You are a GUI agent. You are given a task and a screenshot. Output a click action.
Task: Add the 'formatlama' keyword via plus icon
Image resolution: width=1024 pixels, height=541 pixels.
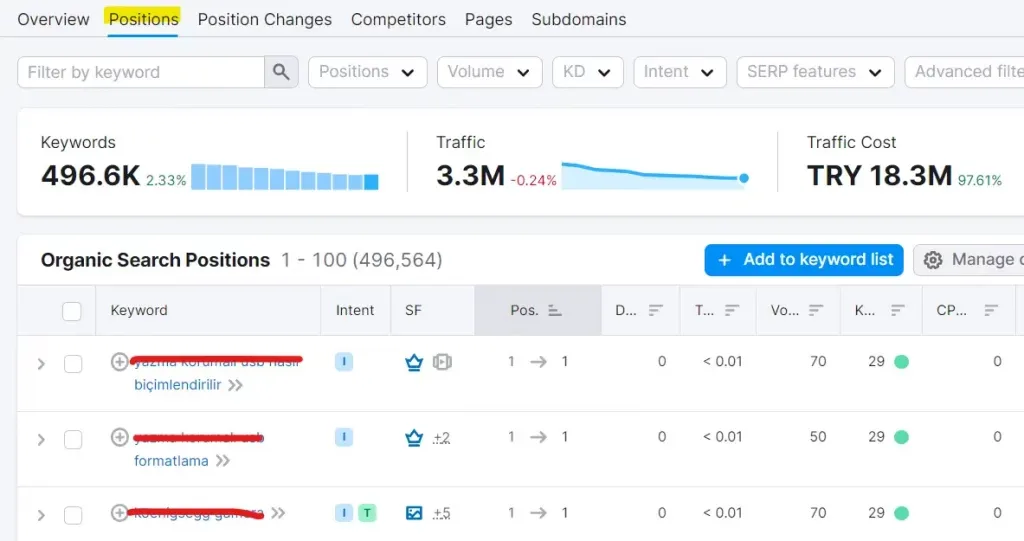tap(119, 437)
